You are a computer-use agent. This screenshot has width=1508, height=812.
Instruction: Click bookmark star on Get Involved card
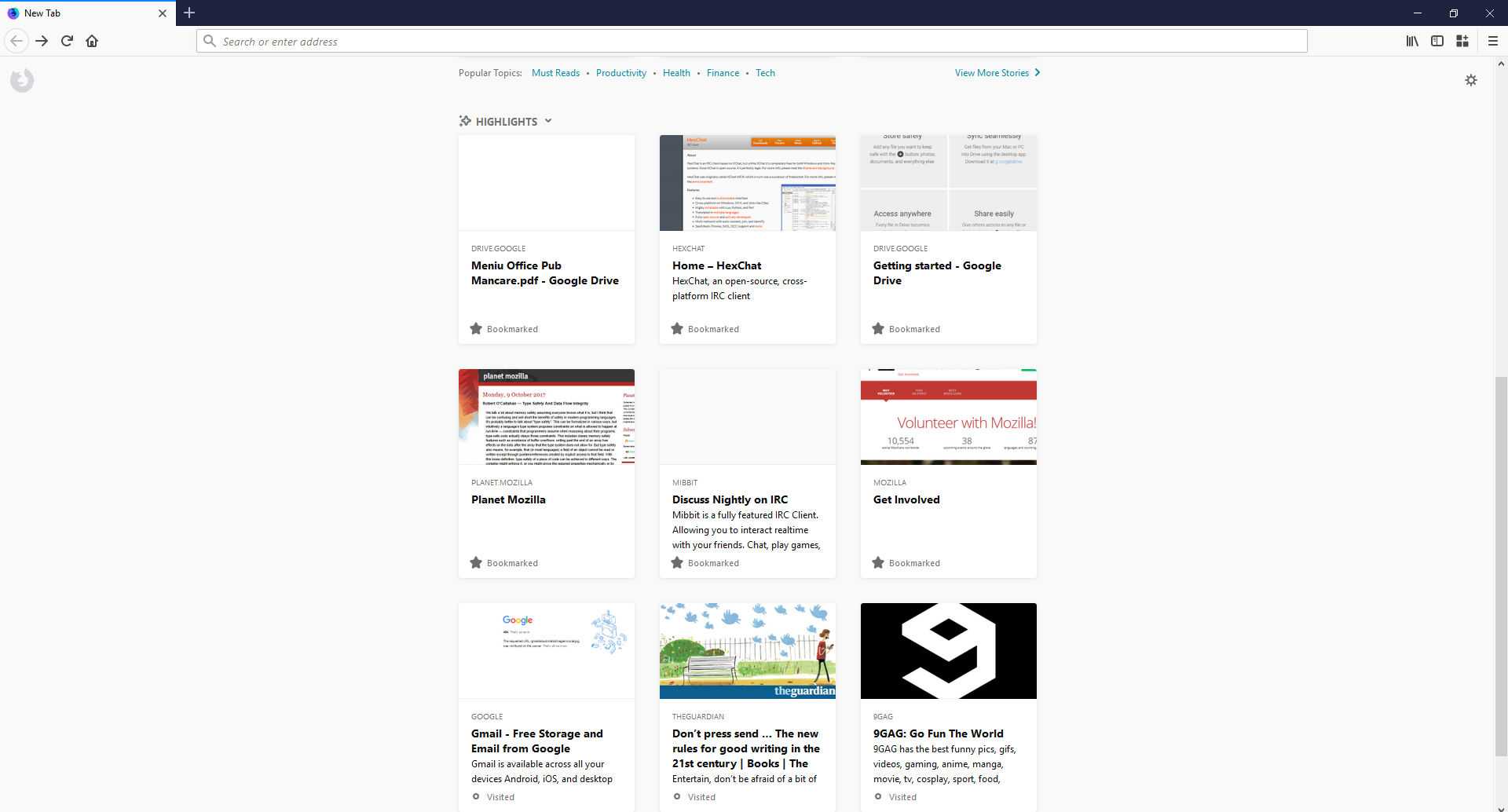pyautogui.click(x=878, y=563)
